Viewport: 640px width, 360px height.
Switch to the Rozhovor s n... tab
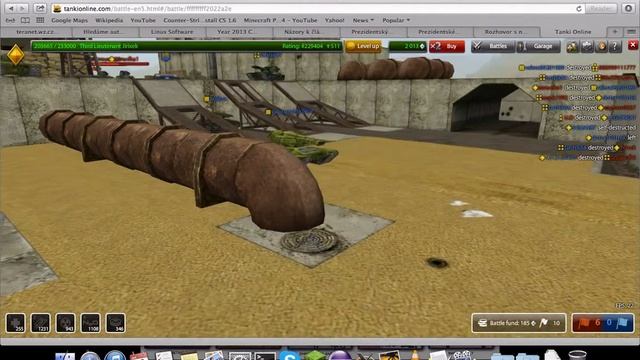(x=507, y=32)
